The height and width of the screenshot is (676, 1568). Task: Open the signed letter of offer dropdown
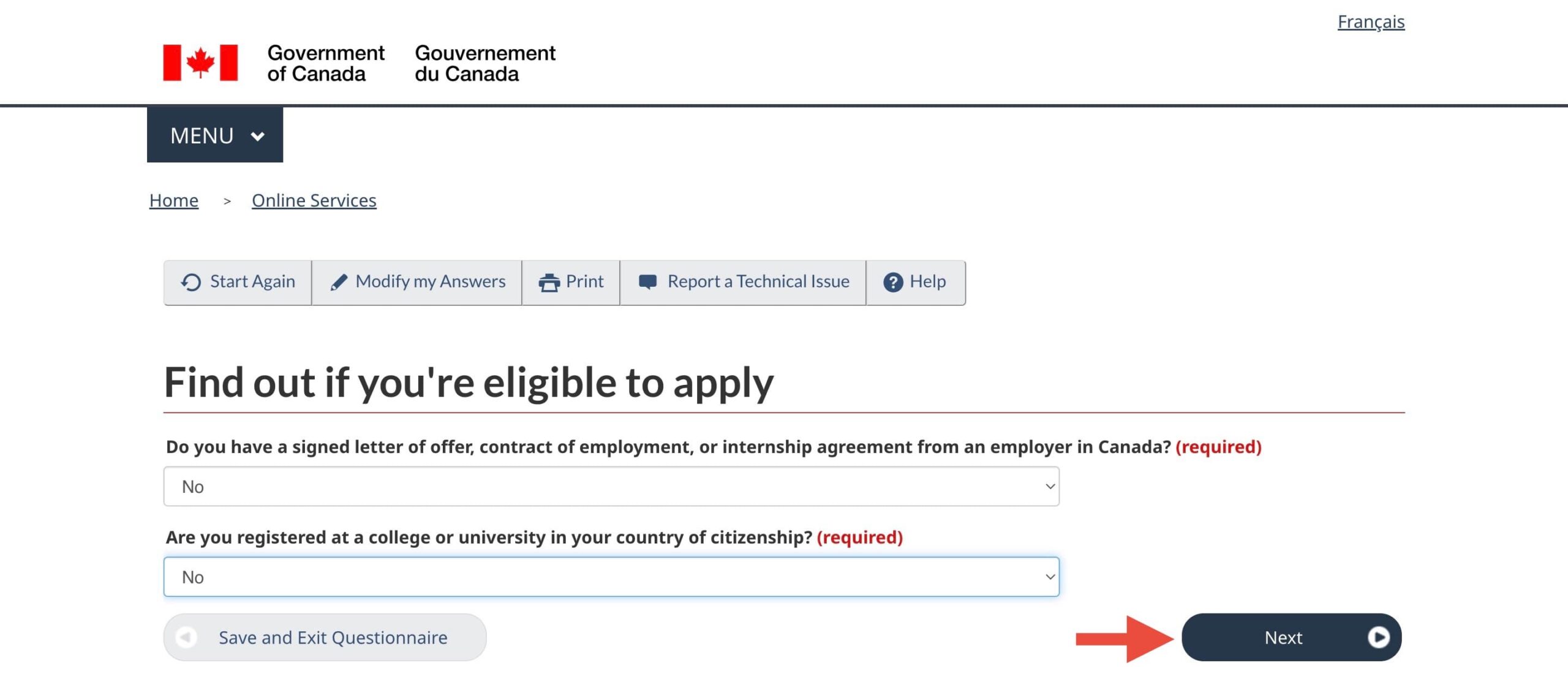click(x=611, y=487)
